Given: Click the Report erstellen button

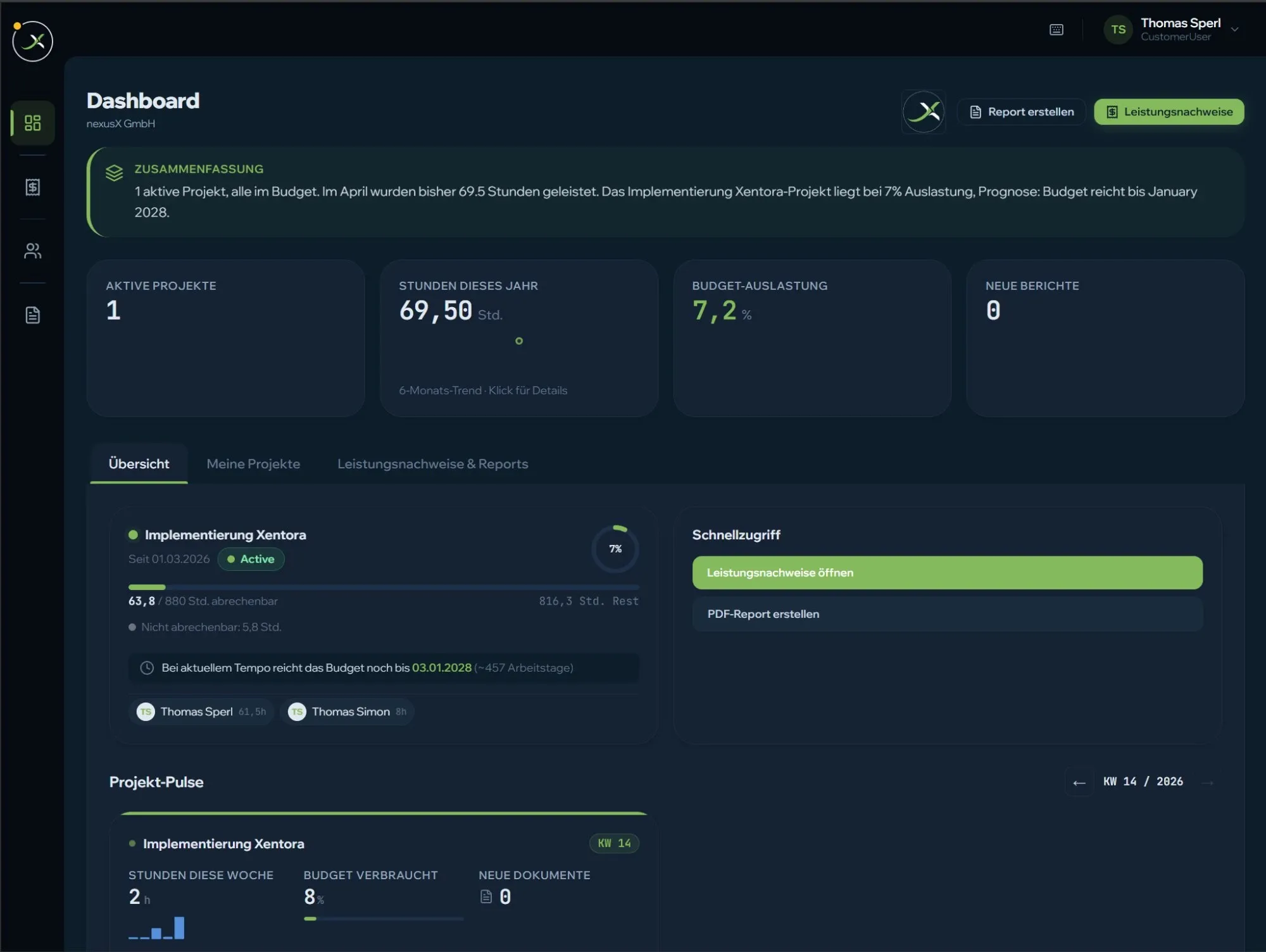Looking at the screenshot, I should pyautogui.click(x=1022, y=112).
